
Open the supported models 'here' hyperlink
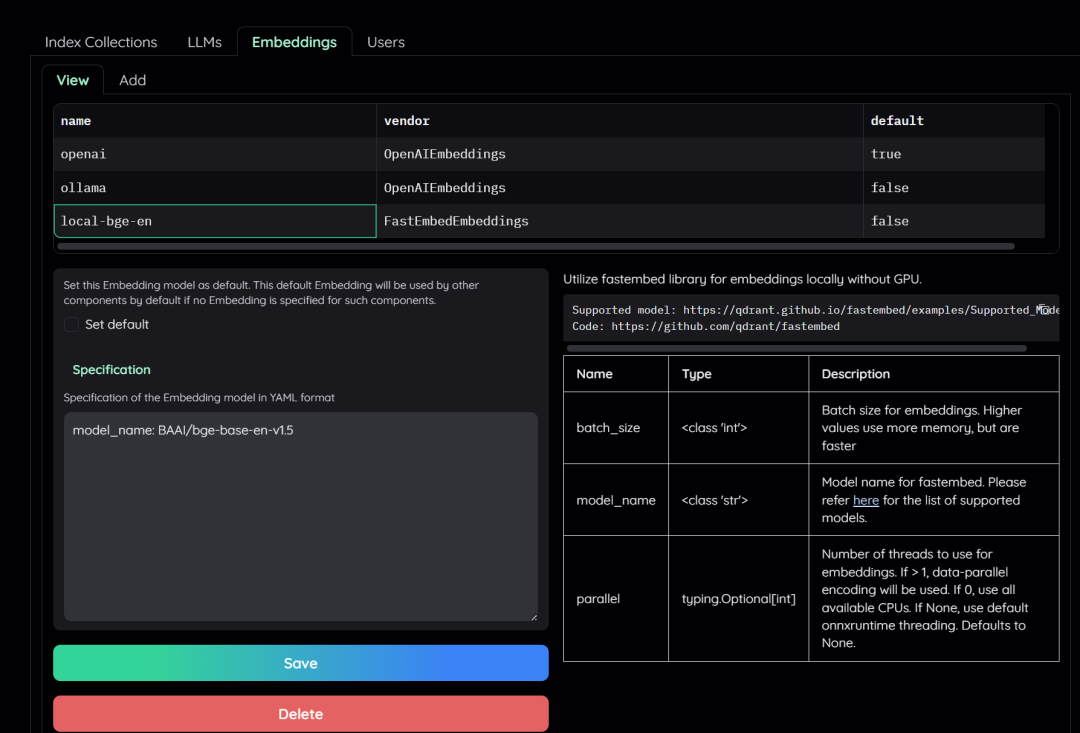pos(866,500)
